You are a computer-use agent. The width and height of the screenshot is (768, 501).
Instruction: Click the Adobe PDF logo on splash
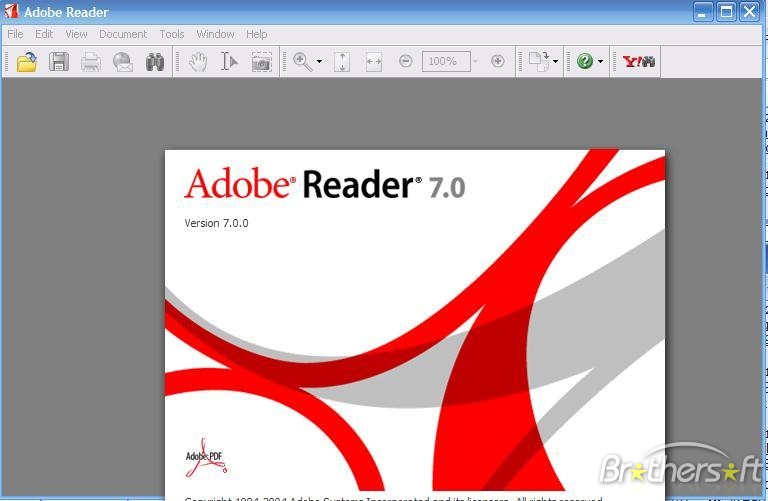(206, 458)
